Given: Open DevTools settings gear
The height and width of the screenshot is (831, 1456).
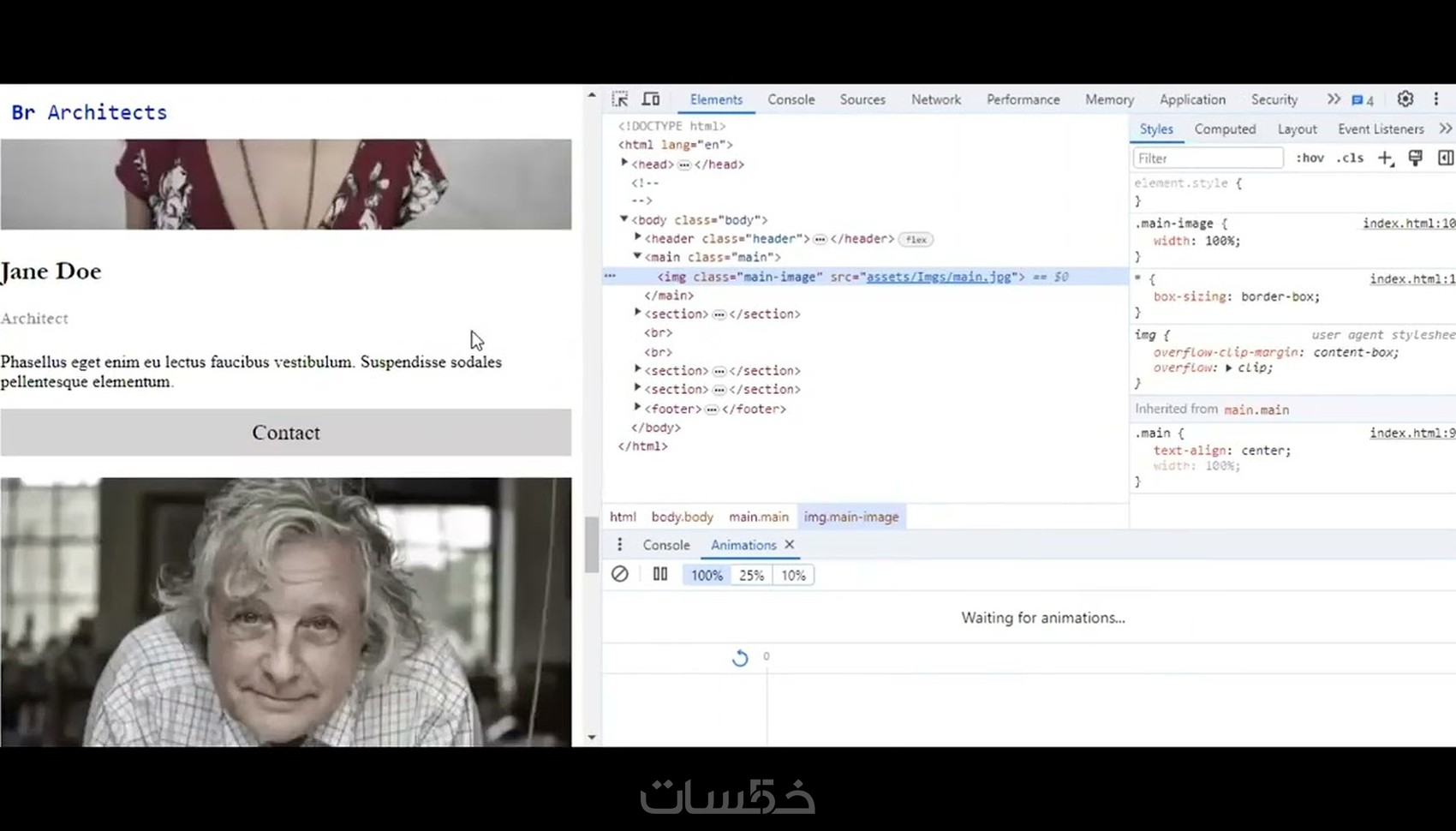Looking at the screenshot, I should [1405, 99].
